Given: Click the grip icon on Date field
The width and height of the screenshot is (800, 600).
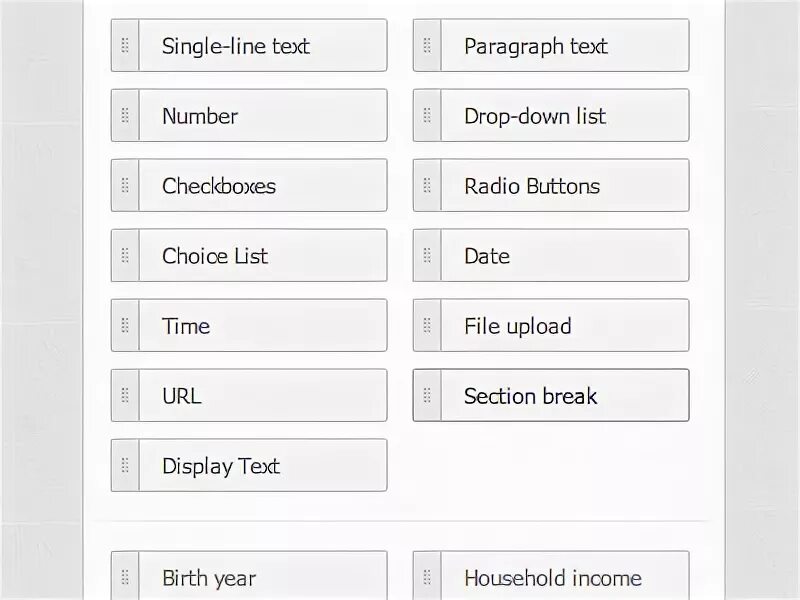Looking at the screenshot, I should pos(427,256).
